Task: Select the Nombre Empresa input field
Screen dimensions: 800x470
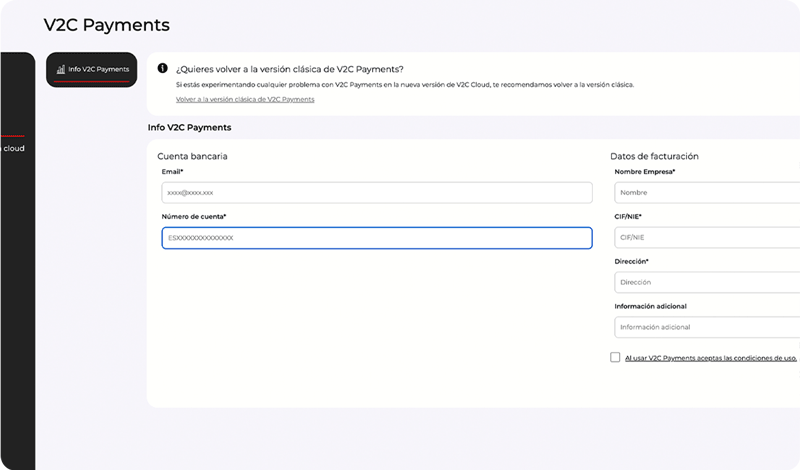Action: click(706, 192)
